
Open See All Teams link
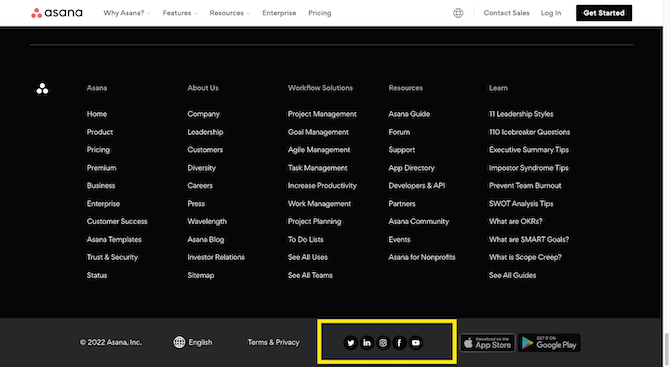310,276
